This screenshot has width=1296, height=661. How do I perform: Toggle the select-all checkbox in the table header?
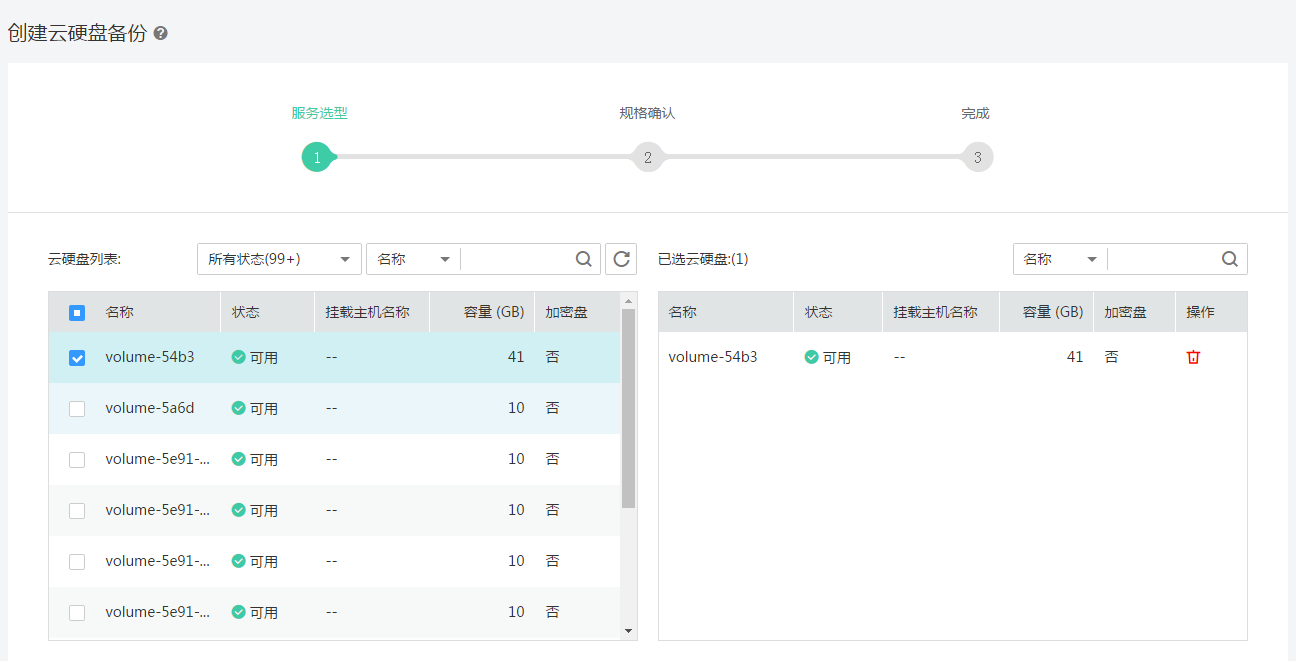coord(77,312)
